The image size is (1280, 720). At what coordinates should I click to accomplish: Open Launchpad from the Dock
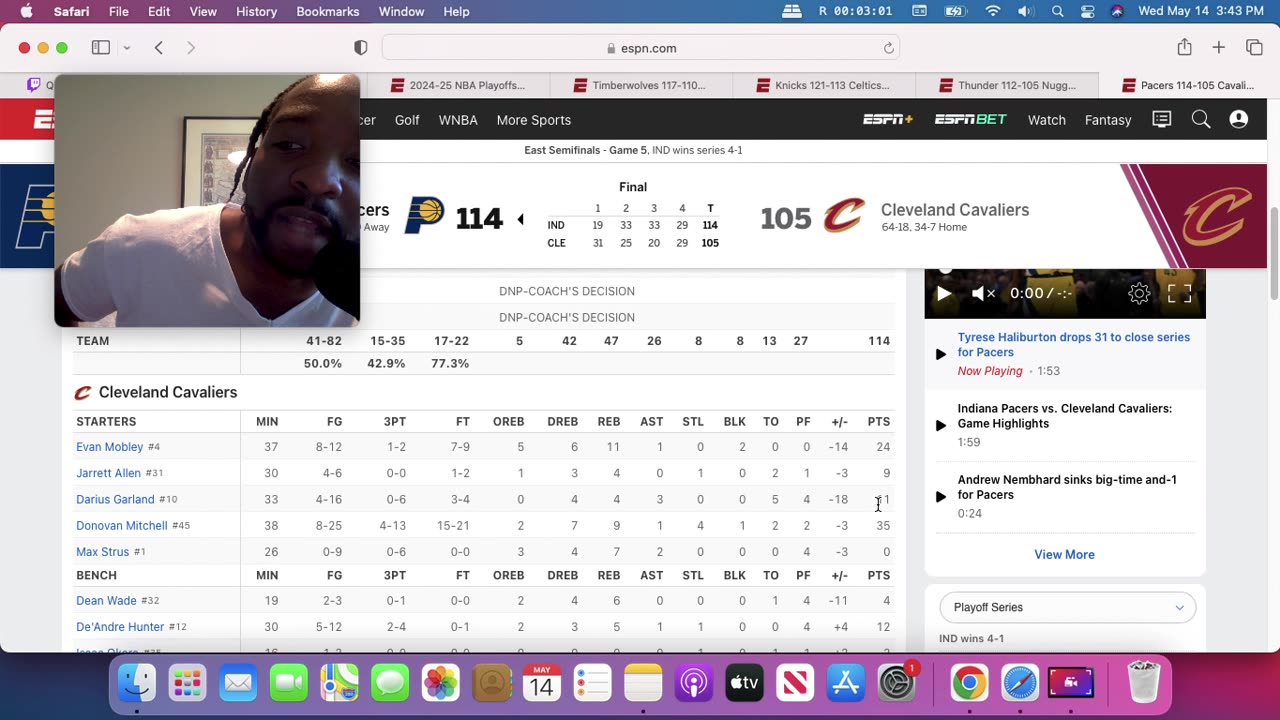click(x=187, y=683)
